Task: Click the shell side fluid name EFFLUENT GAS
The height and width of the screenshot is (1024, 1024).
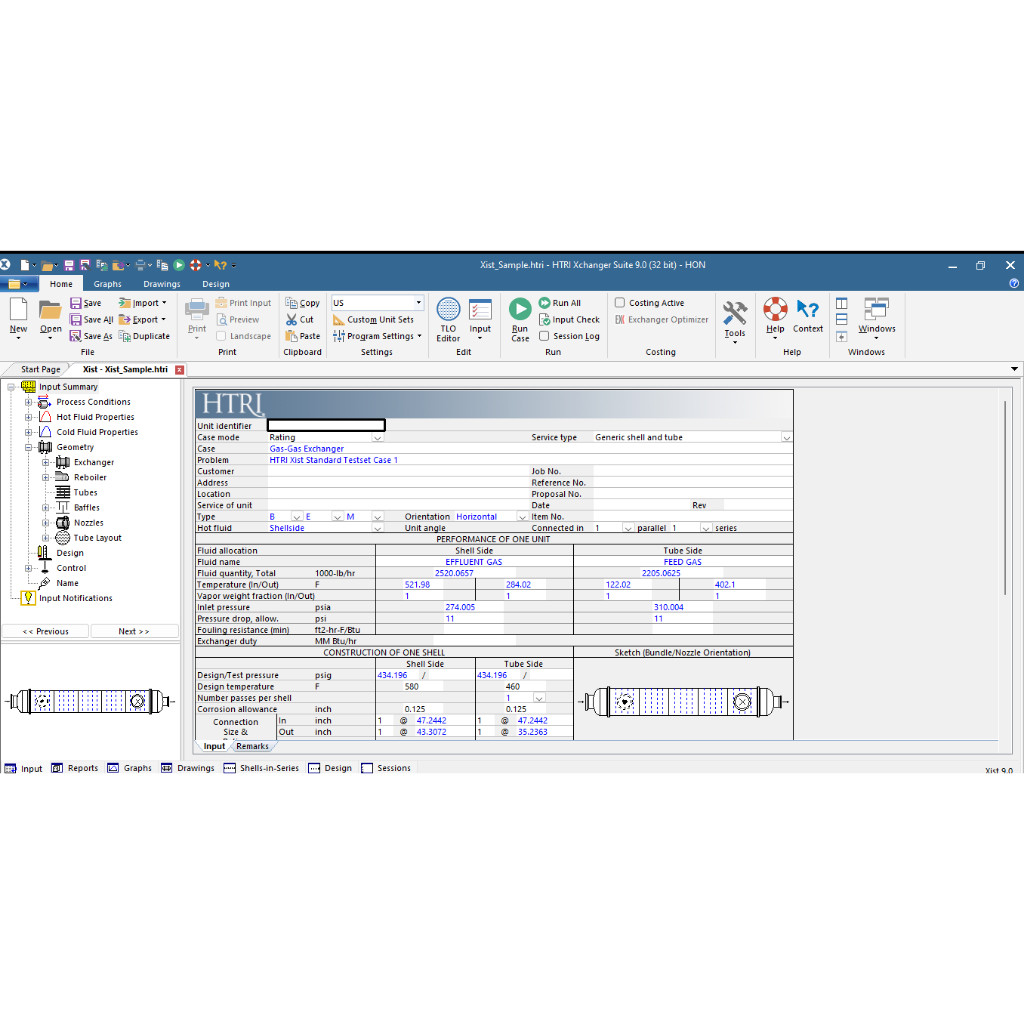Action: [x=473, y=562]
